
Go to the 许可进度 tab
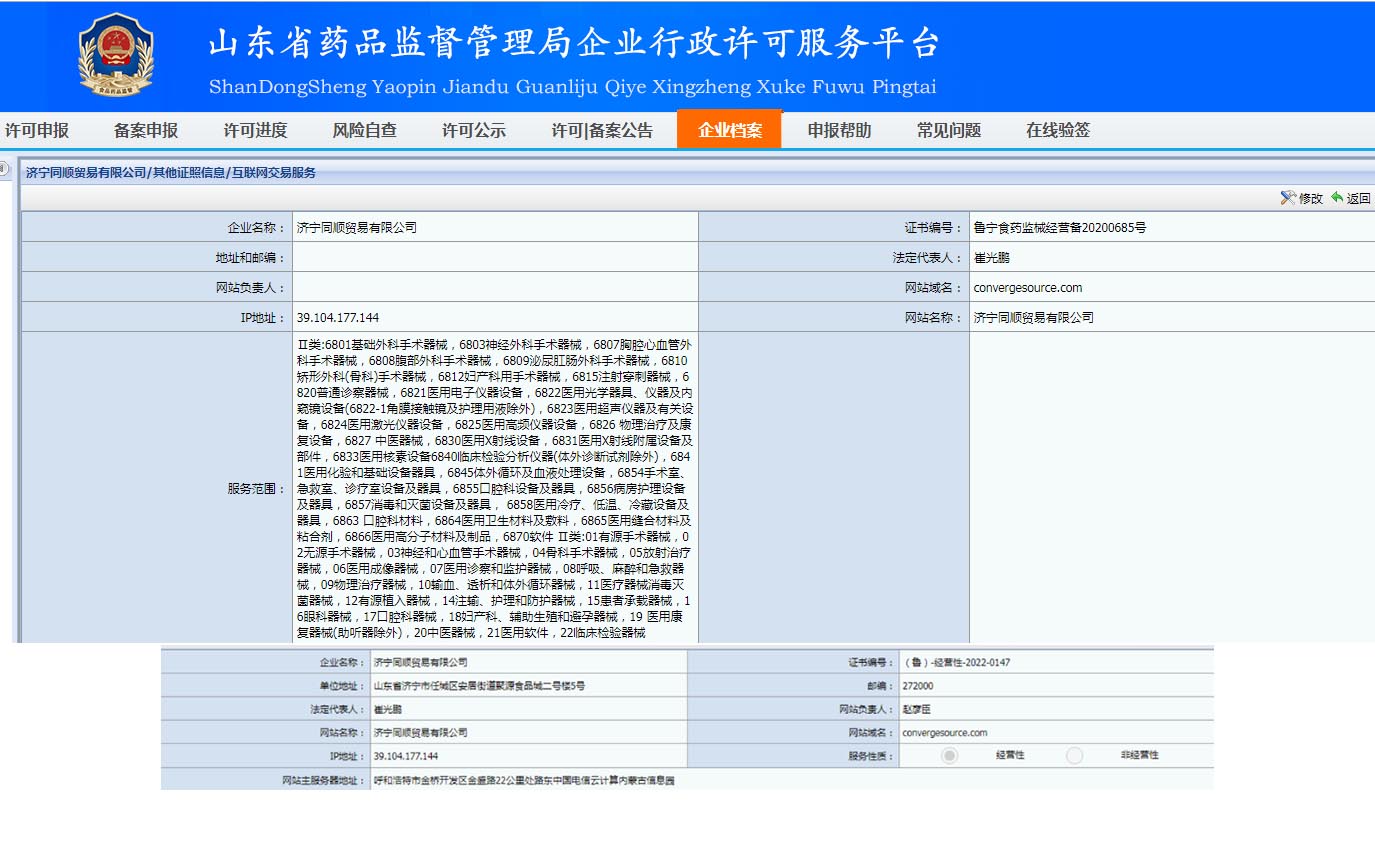tap(255, 130)
